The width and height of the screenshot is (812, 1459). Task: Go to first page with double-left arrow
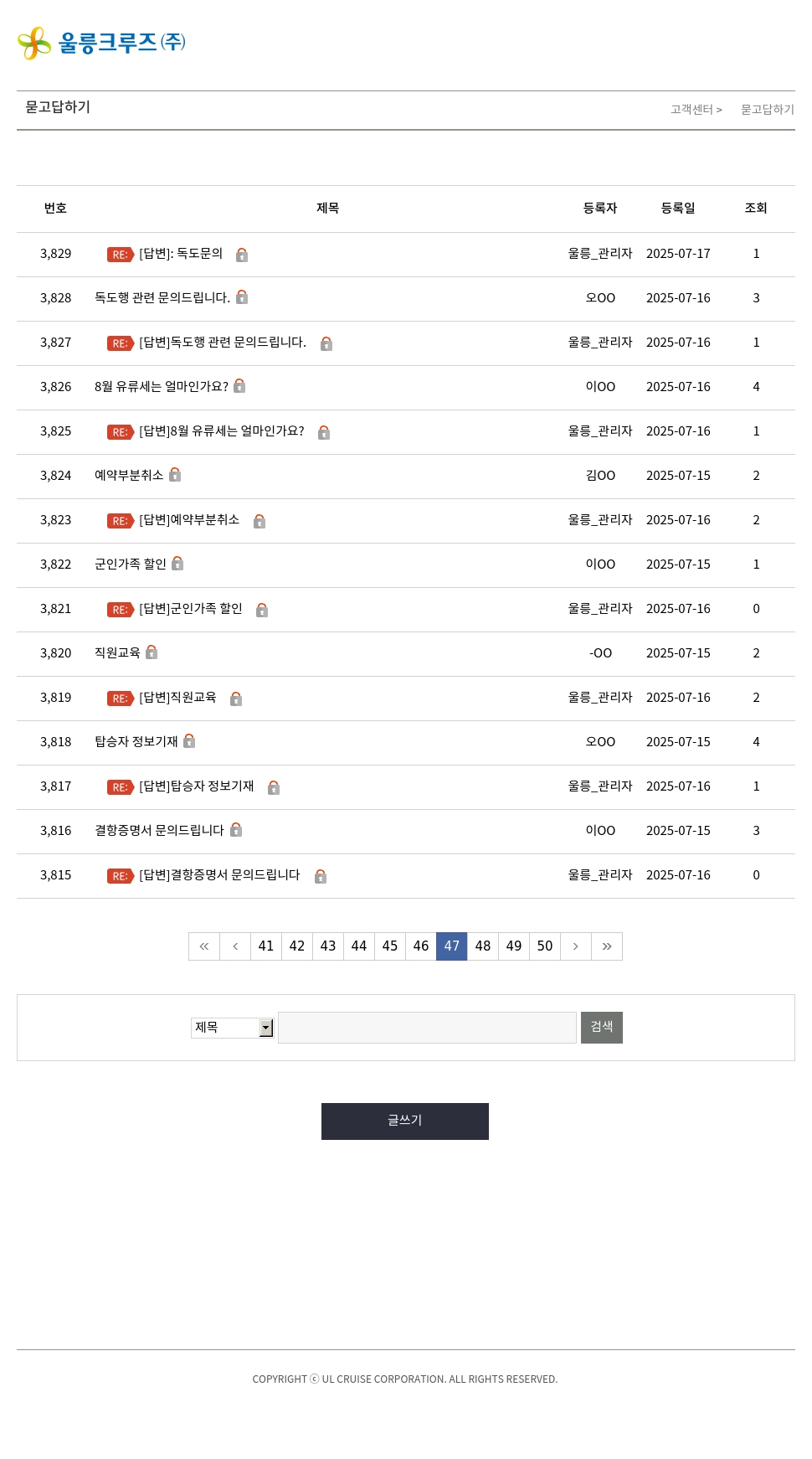pos(204,946)
